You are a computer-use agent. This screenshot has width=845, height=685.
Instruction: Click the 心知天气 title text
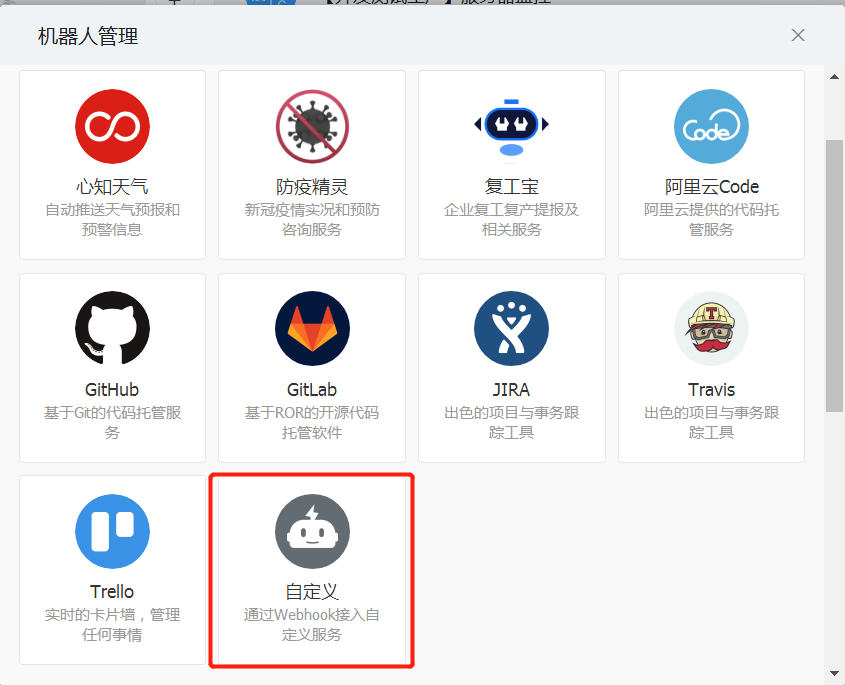click(x=112, y=187)
